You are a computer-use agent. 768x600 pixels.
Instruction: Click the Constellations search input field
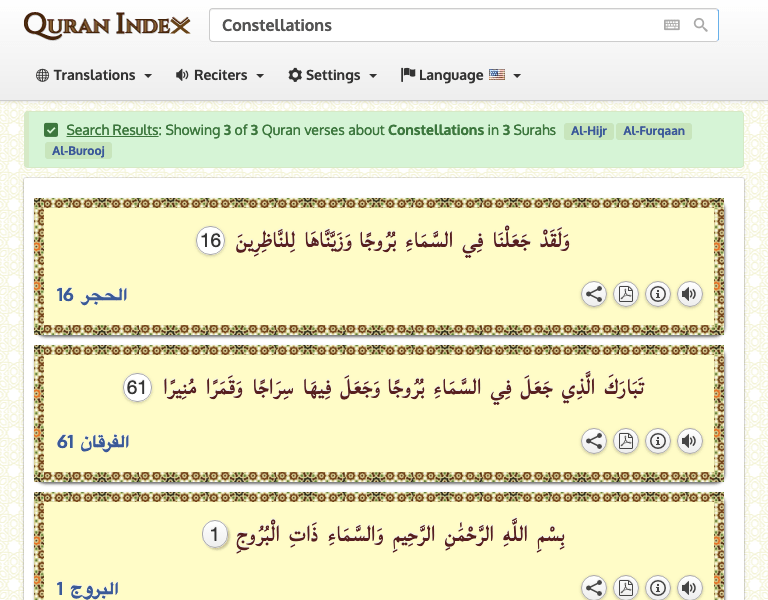tap(435, 25)
